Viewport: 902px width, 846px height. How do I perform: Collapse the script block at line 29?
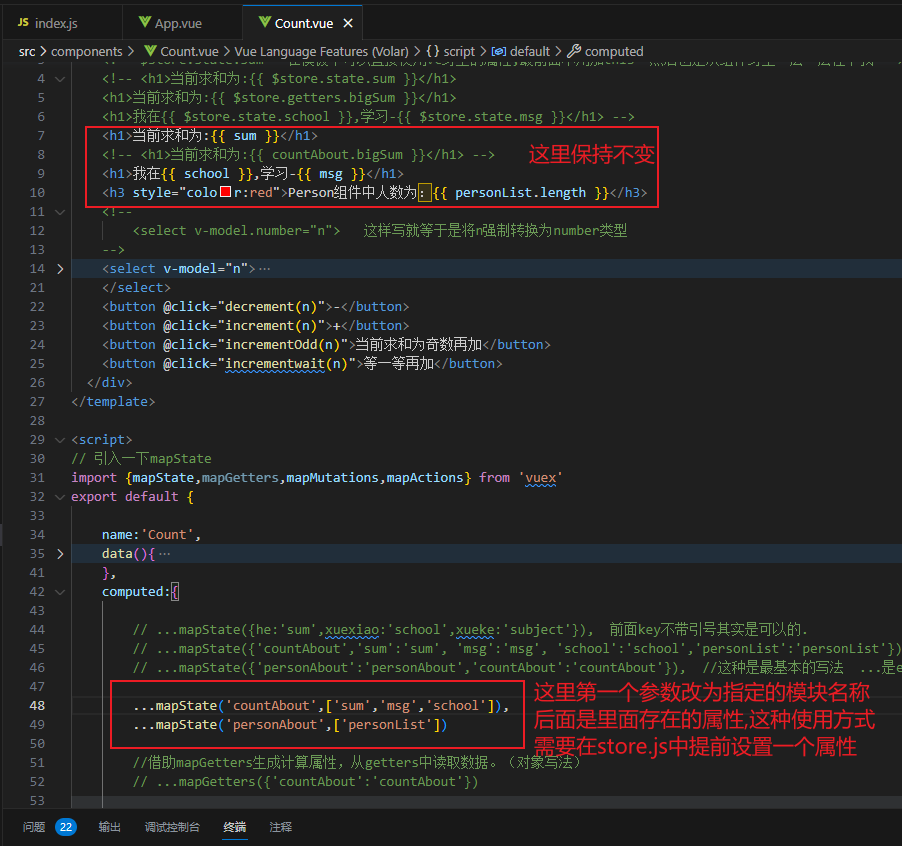coord(60,439)
